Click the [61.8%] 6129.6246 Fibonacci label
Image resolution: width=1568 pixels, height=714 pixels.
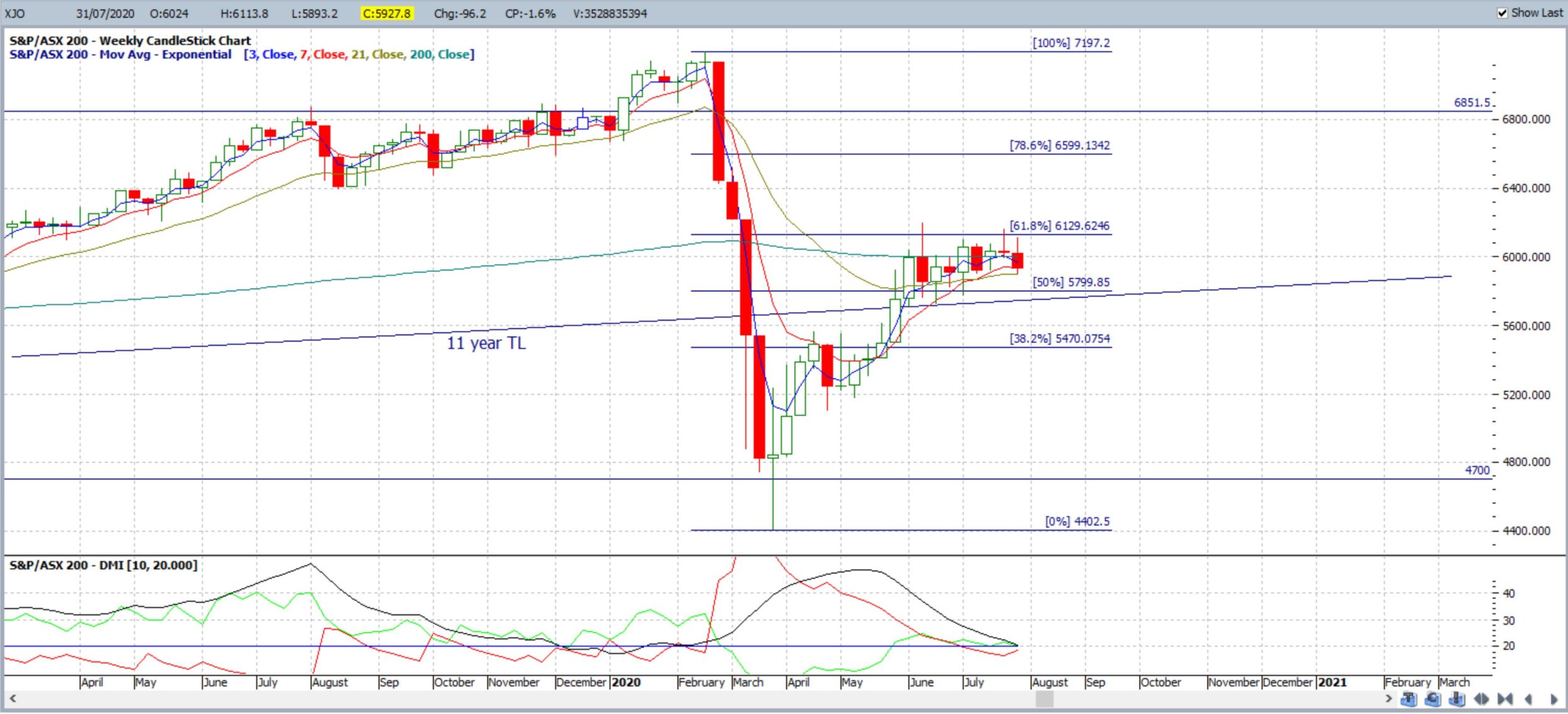point(1059,225)
